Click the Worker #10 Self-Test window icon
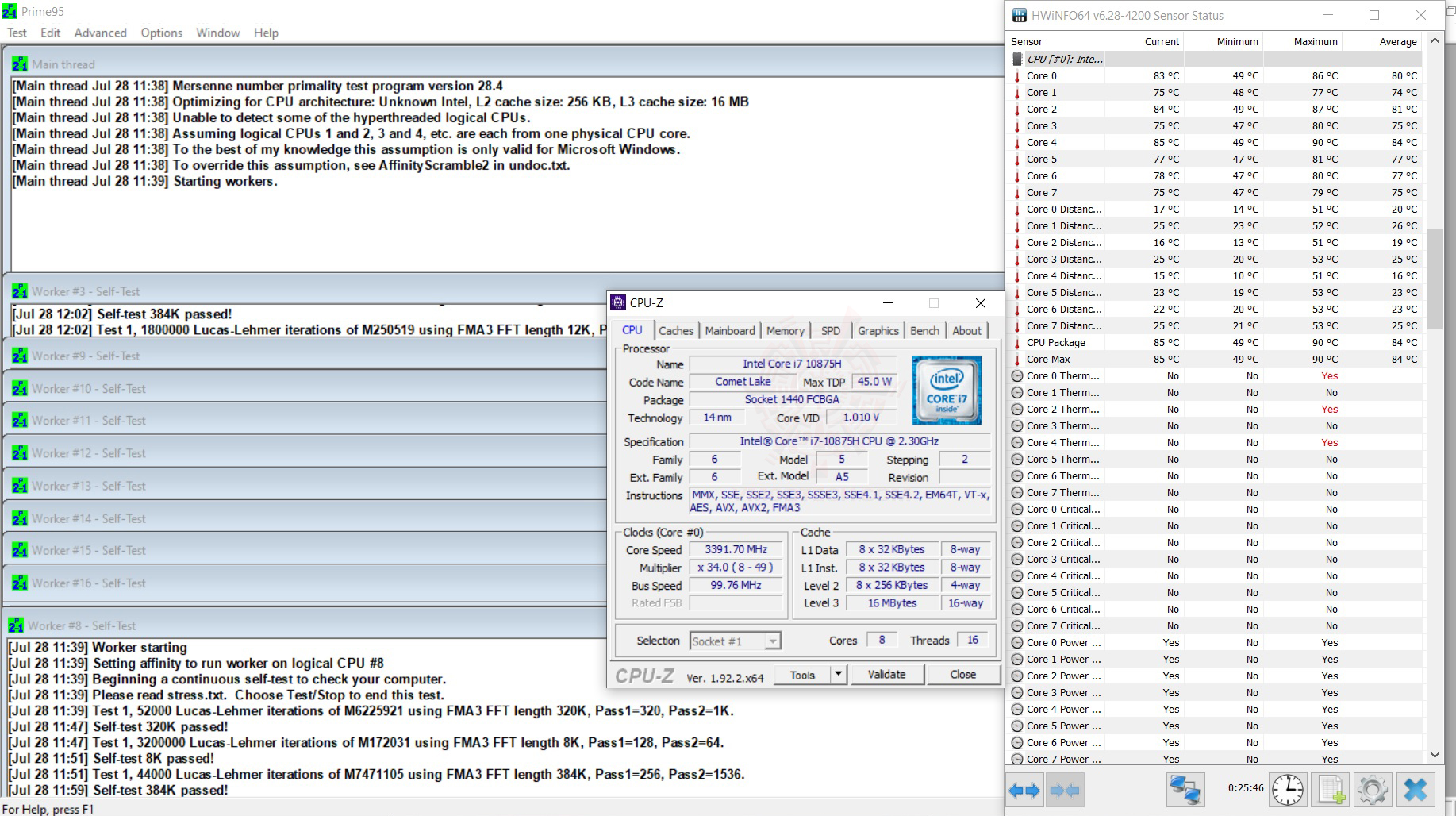 (20, 388)
